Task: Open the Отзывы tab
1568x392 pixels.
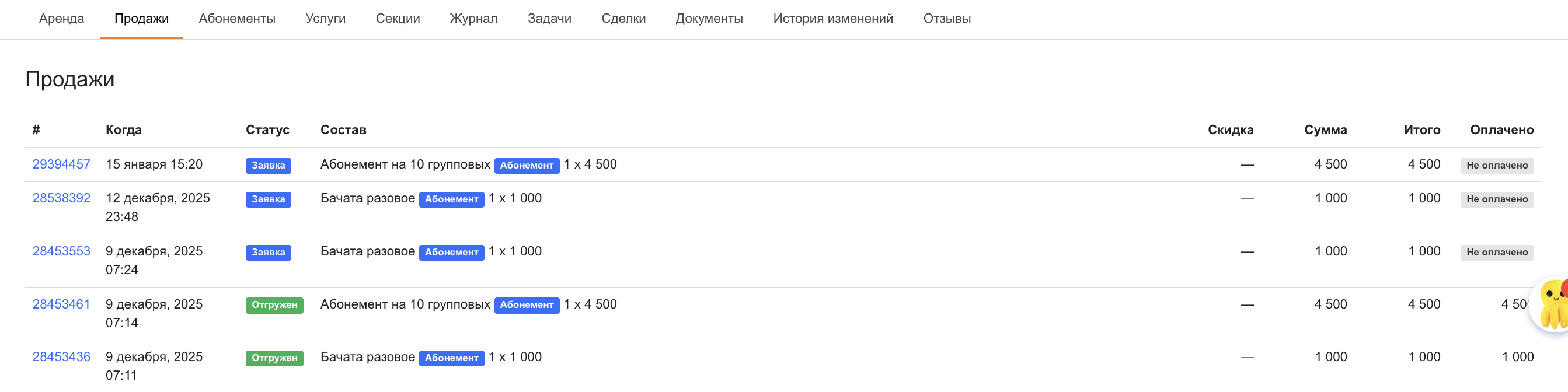Action: 946,19
